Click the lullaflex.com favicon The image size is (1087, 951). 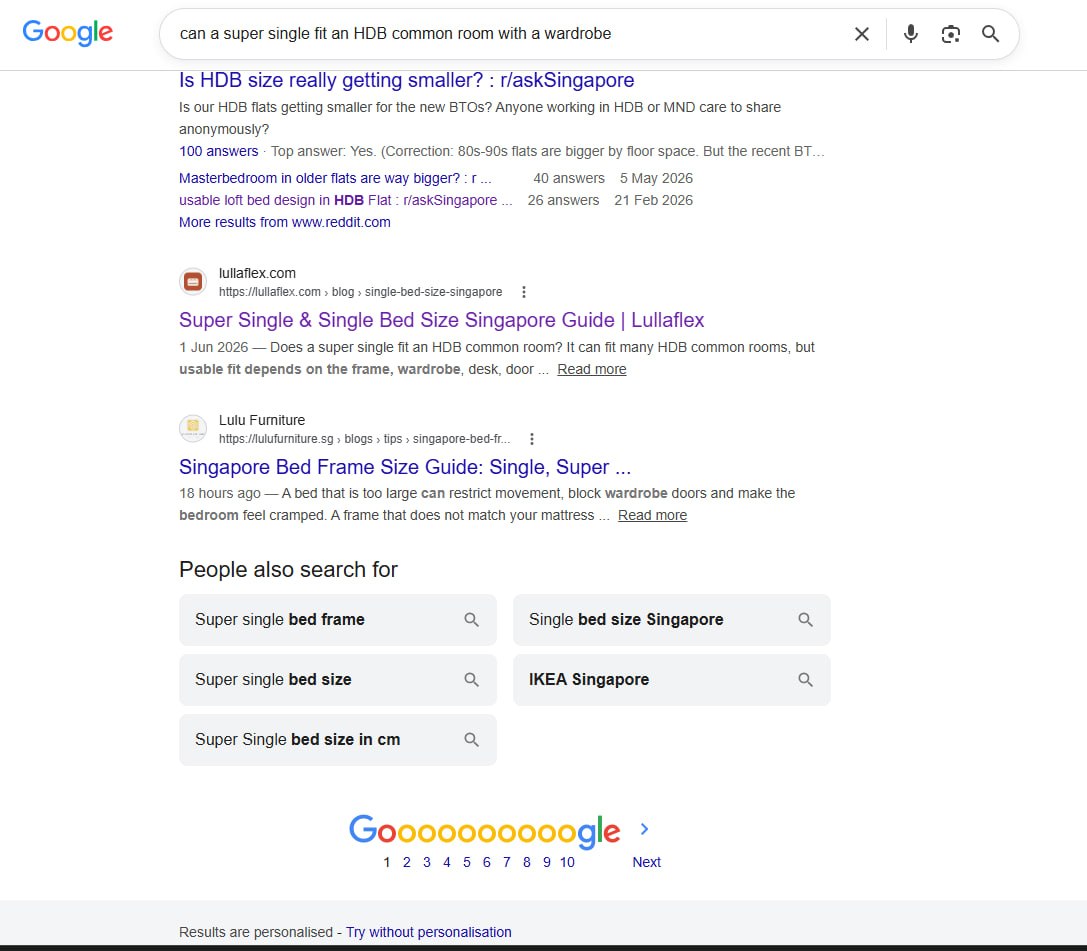coord(193,281)
